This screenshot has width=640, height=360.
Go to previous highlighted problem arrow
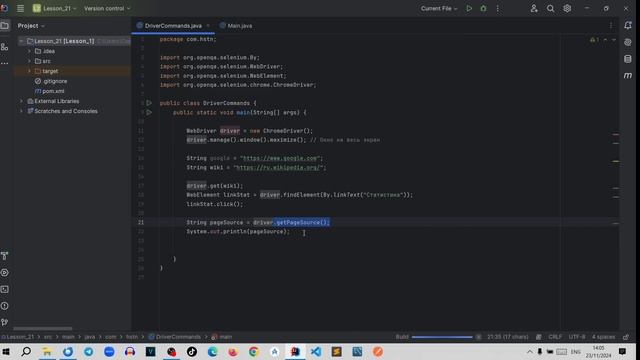pos(605,40)
